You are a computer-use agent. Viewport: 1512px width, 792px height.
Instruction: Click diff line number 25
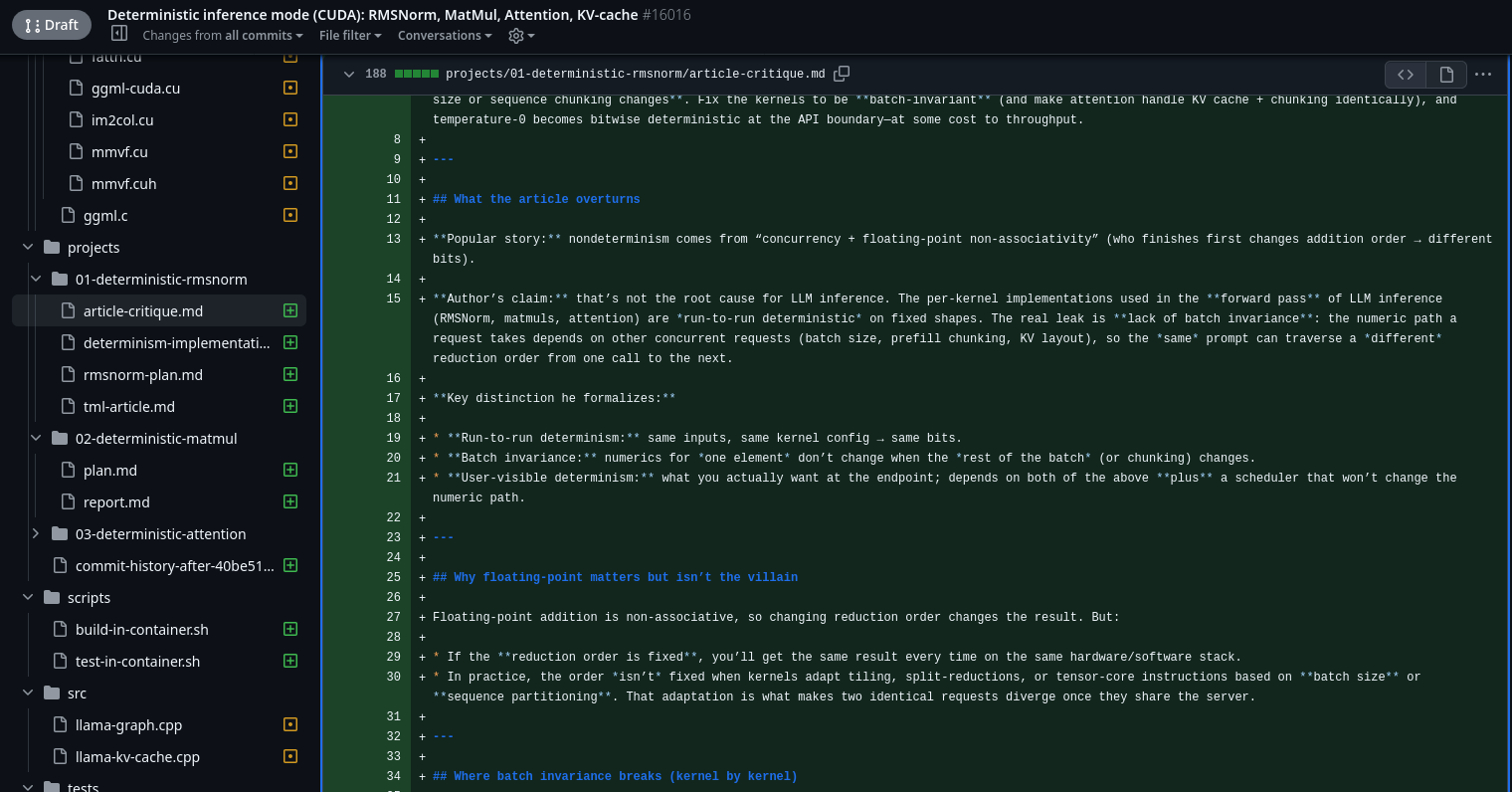click(394, 578)
